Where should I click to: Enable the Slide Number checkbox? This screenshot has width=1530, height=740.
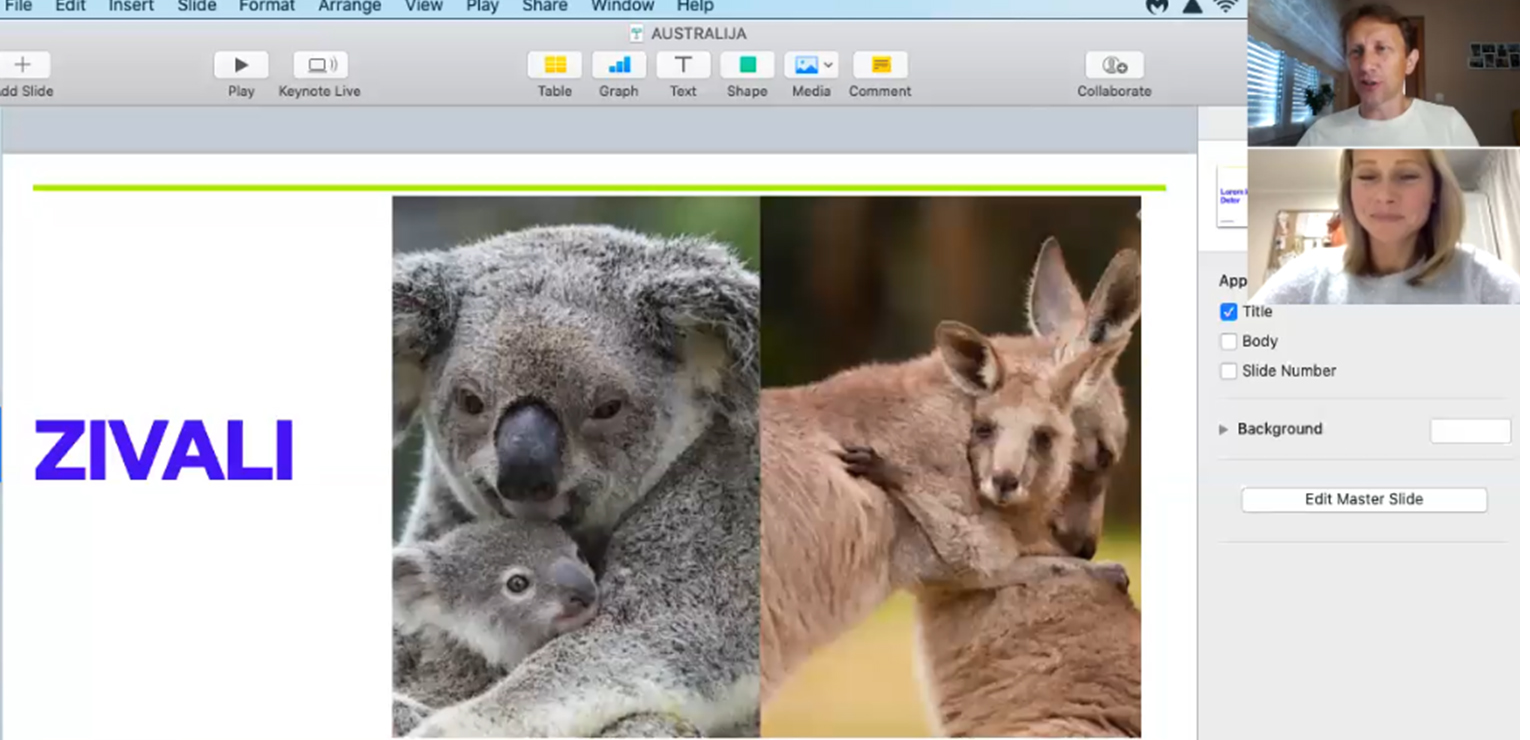1229,371
